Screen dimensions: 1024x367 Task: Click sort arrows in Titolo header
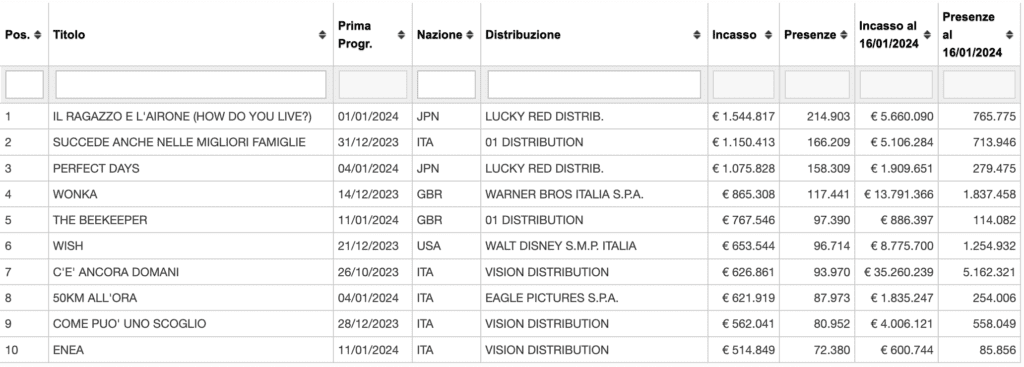tap(323, 35)
